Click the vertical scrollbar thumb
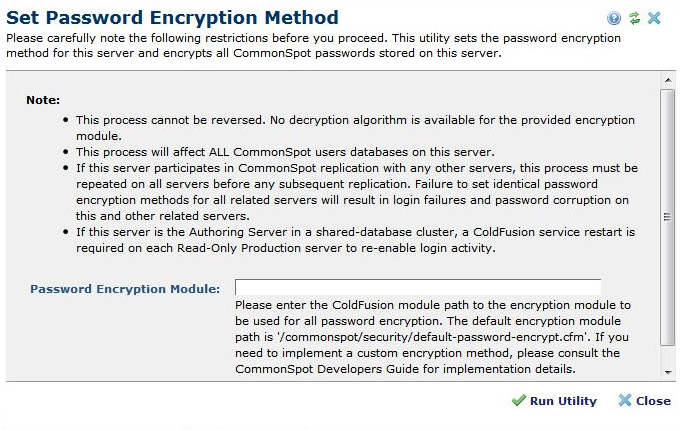This screenshot has width=680, height=431. click(668, 215)
